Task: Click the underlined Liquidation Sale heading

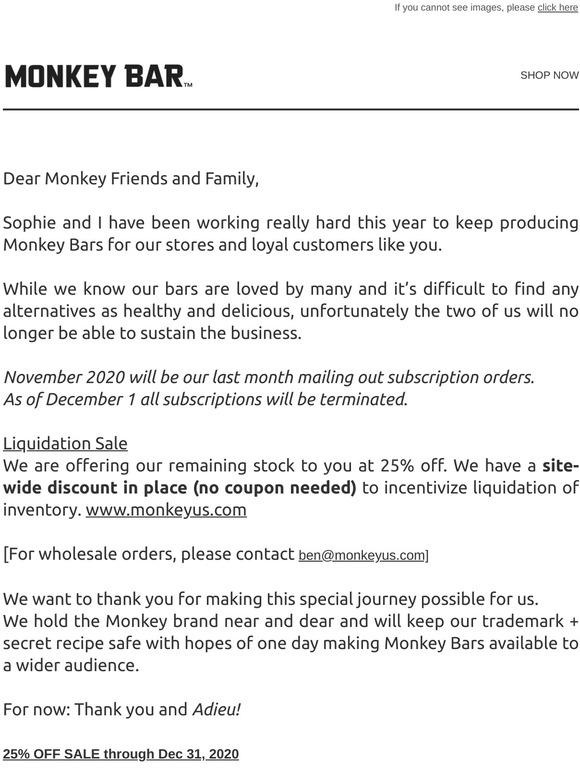Action: pos(65,443)
